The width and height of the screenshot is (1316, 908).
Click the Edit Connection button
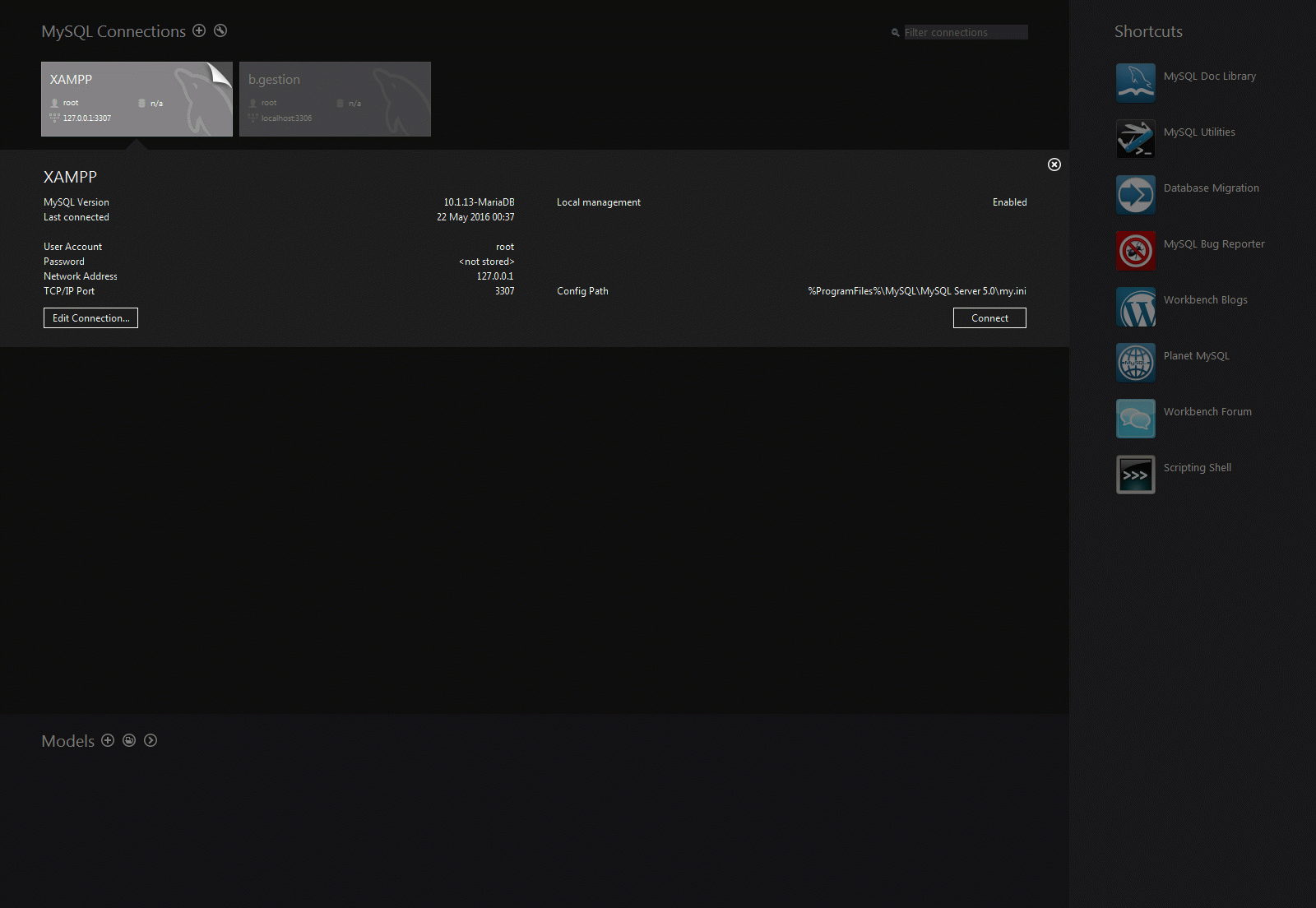90,318
